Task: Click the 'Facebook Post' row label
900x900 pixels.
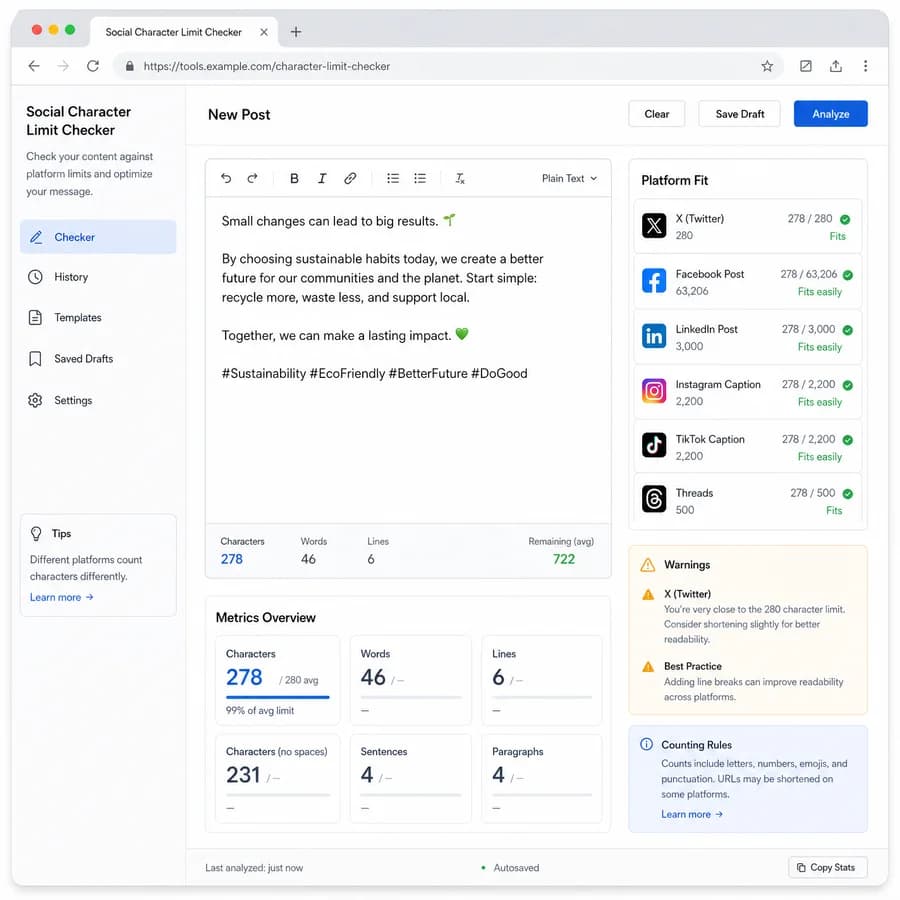Action: pyautogui.click(x=709, y=274)
